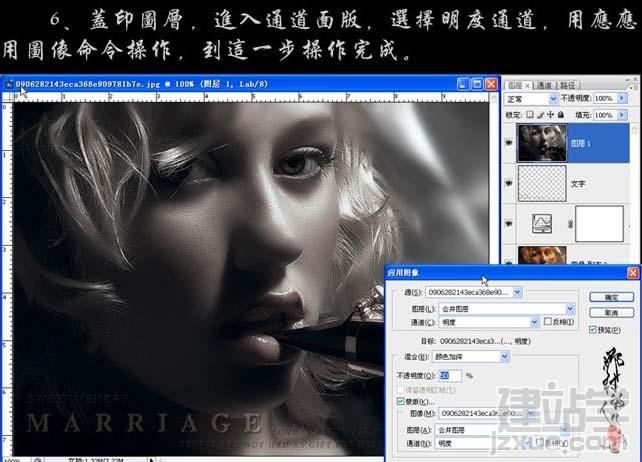Hide the curves adjustment layer eye icon
642x462 pixels.
(509, 224)
